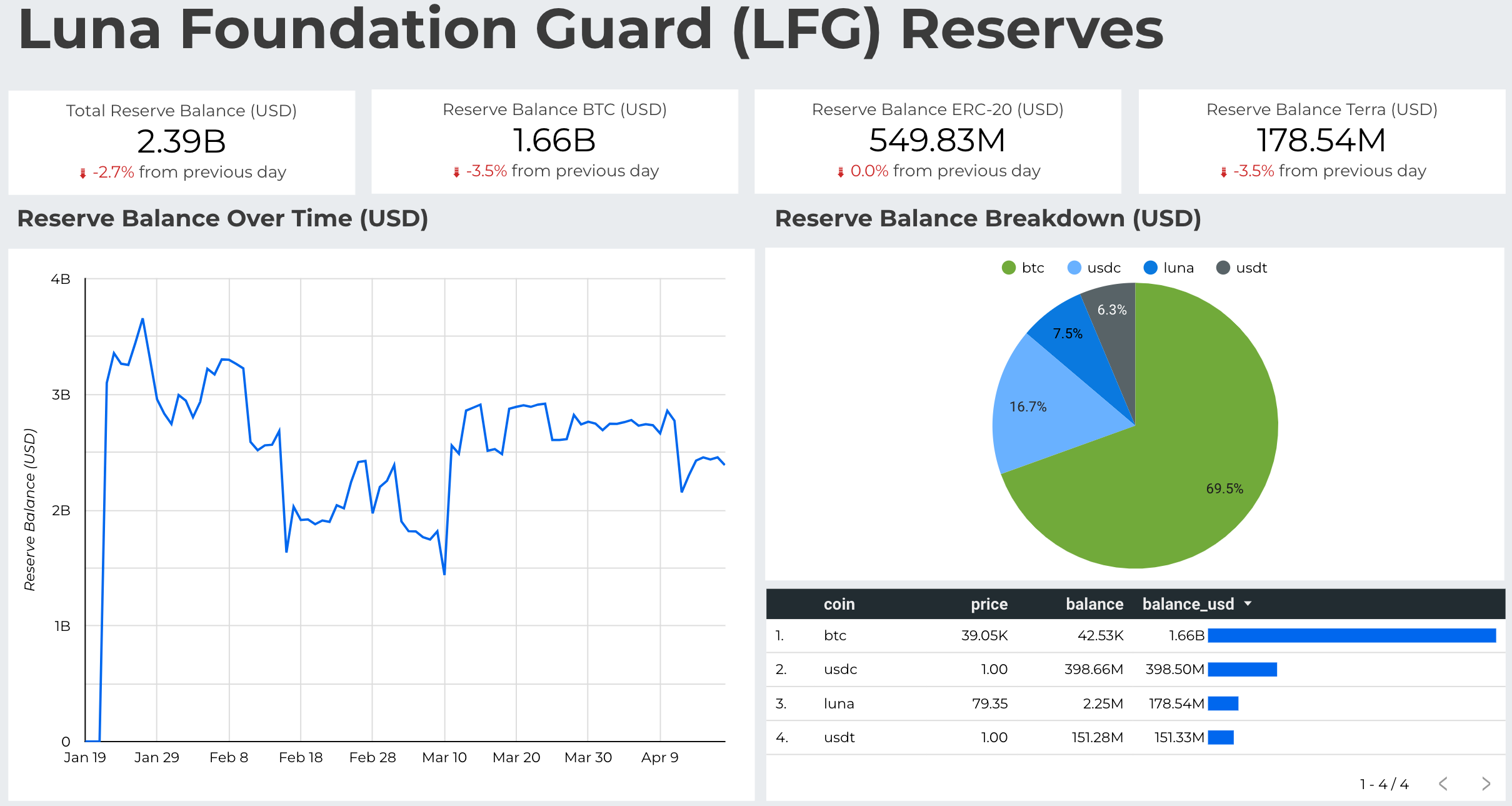Sort table by coin column header
The height and width of the screenshot is (806, 1512).
tap(839, 604)
